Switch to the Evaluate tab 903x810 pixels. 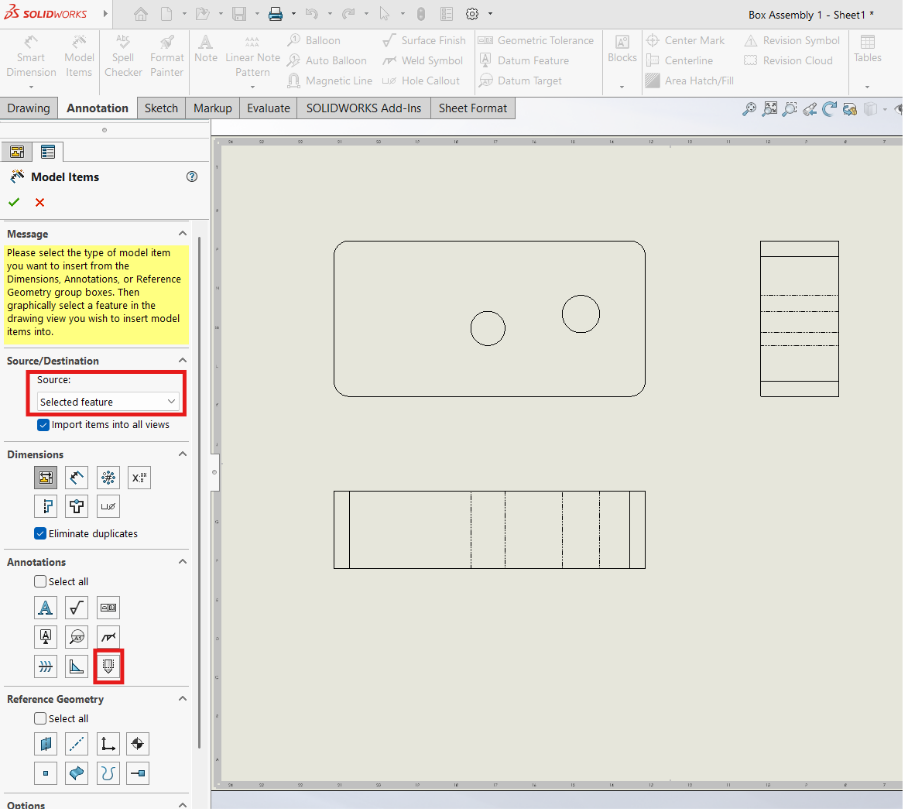268,108
